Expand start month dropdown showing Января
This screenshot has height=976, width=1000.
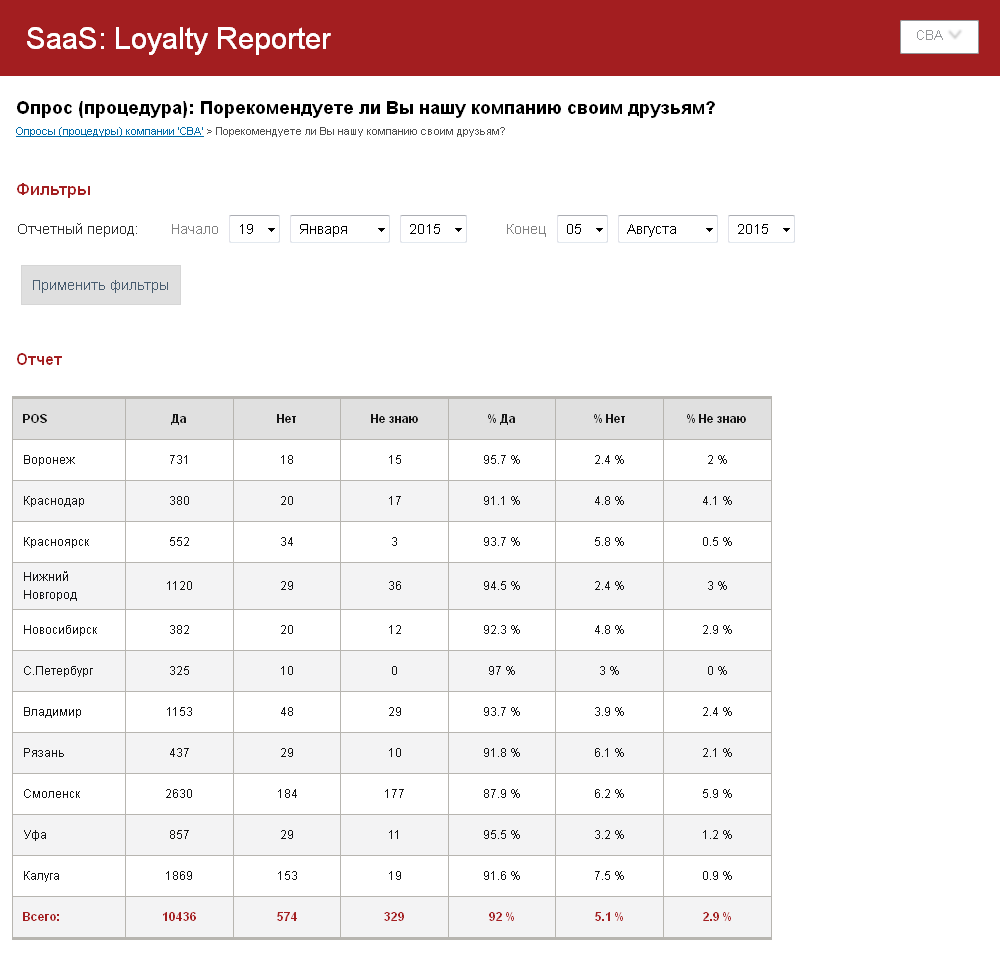(x=339, y=229)
